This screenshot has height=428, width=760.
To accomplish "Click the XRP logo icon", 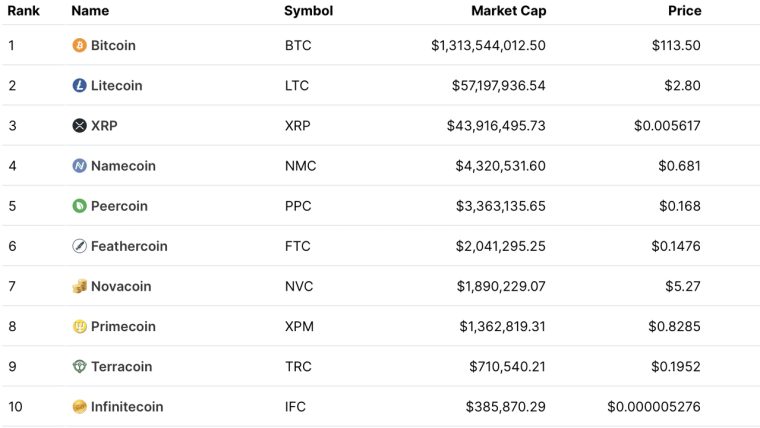I will tap(80, 125).
